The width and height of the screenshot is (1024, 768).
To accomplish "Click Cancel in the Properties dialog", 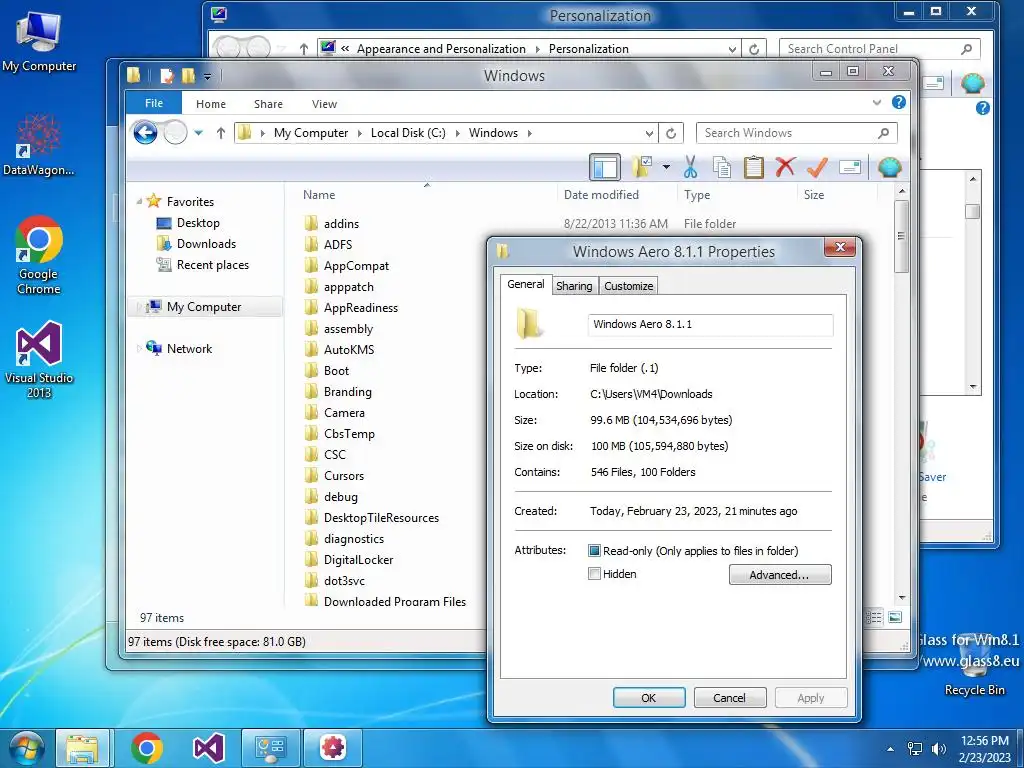I will 729,697.
